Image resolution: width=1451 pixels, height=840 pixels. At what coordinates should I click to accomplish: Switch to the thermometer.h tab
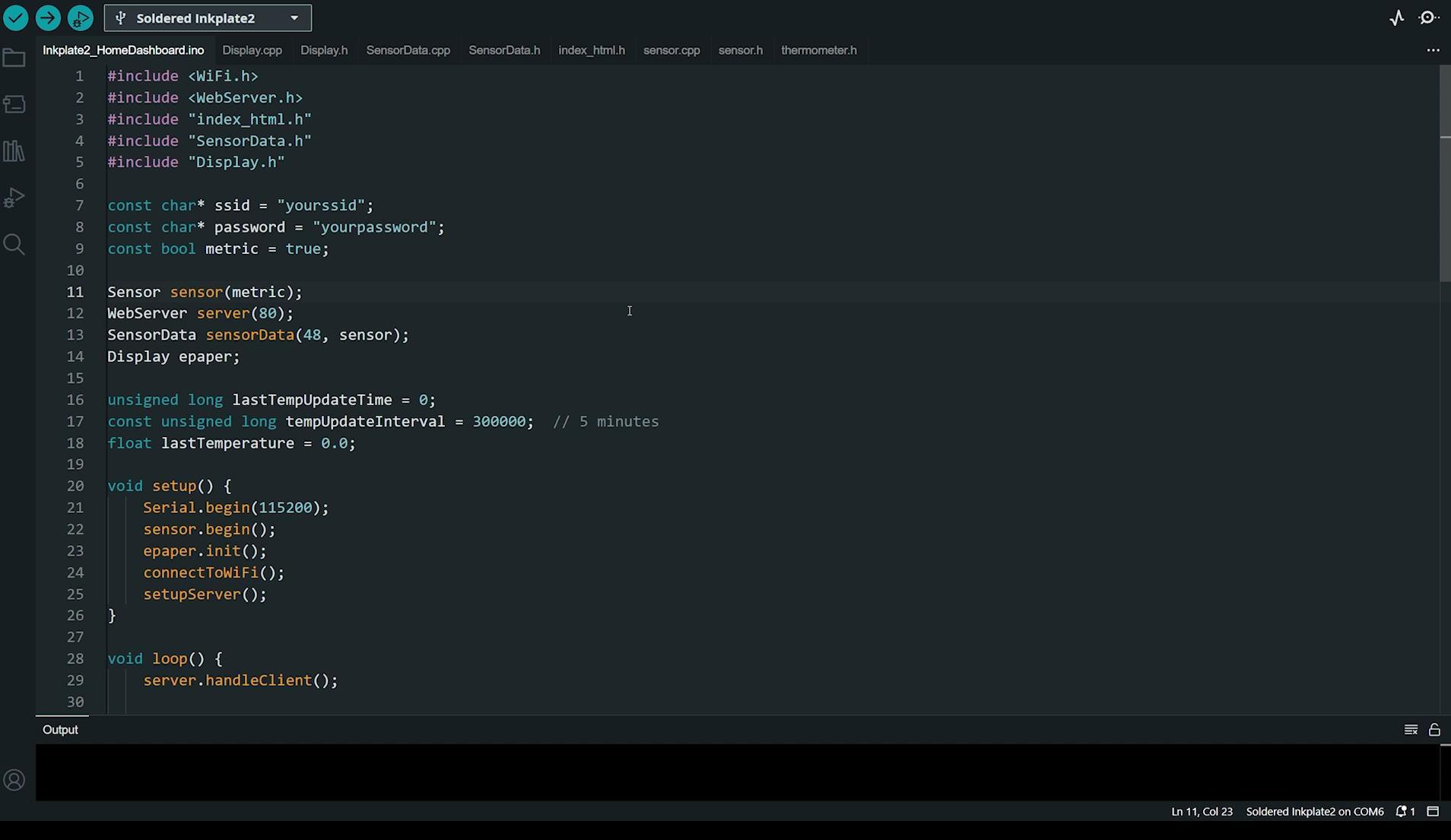[819, 50]
